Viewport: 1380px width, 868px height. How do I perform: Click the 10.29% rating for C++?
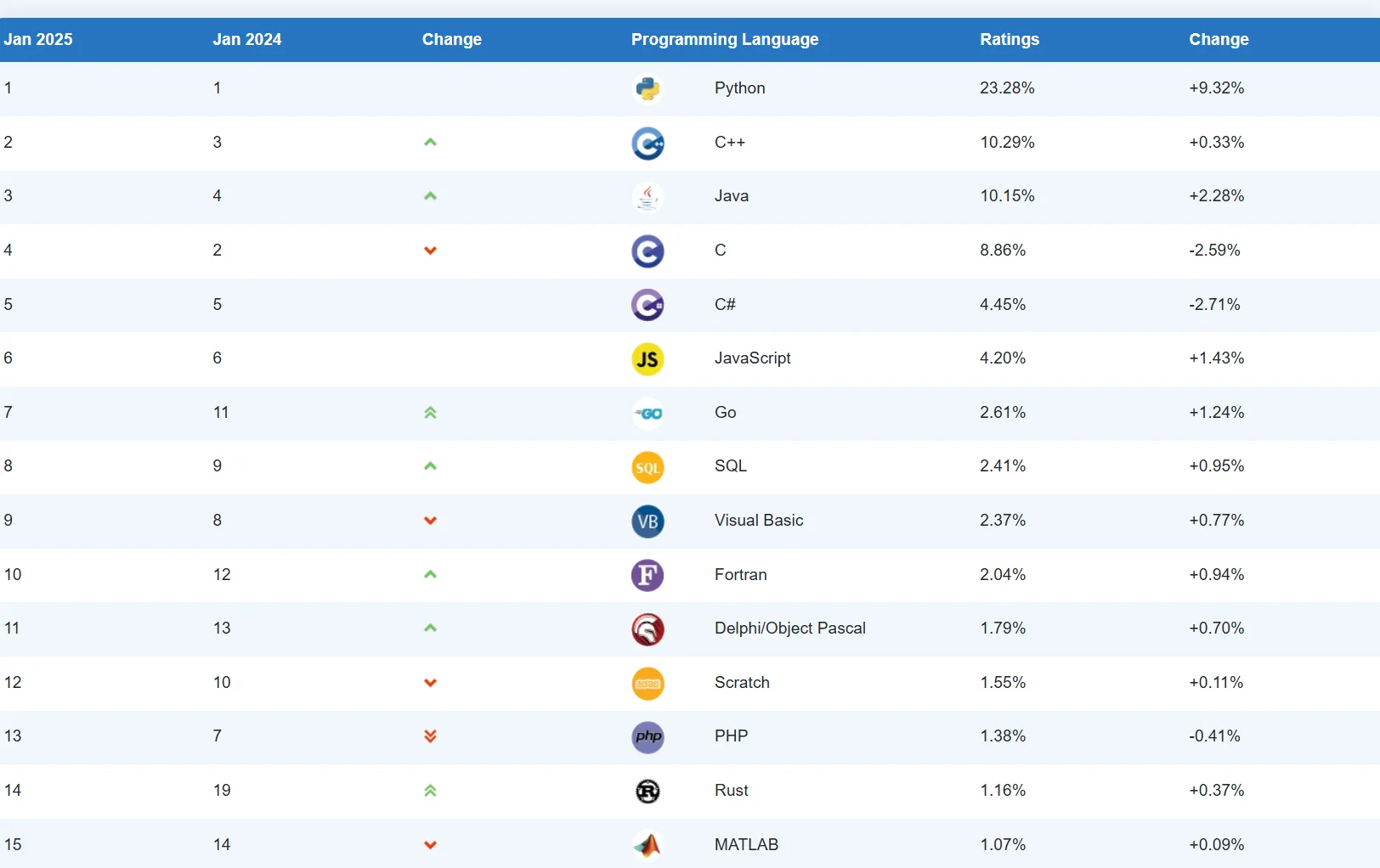tap(1007, 142)
